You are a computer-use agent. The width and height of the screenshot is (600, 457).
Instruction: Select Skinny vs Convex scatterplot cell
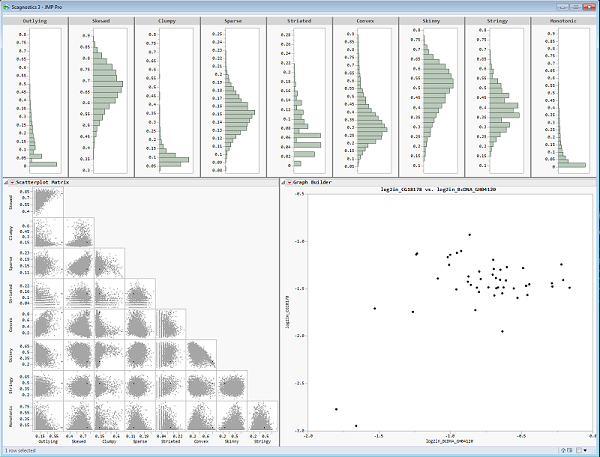pos(201,355)
